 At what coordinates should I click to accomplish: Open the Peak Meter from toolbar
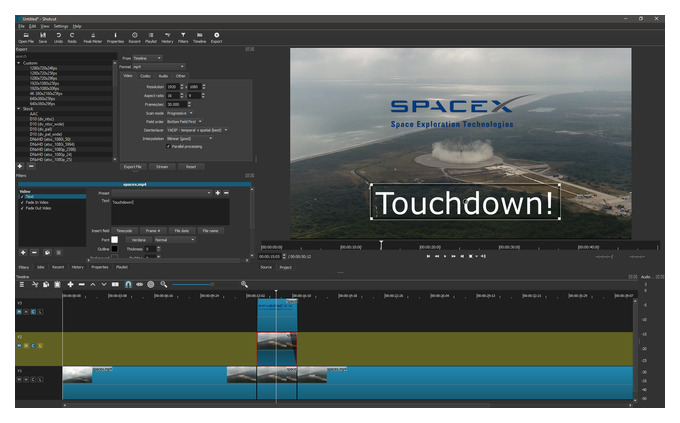pyautogui.click(x=92, y=38)
